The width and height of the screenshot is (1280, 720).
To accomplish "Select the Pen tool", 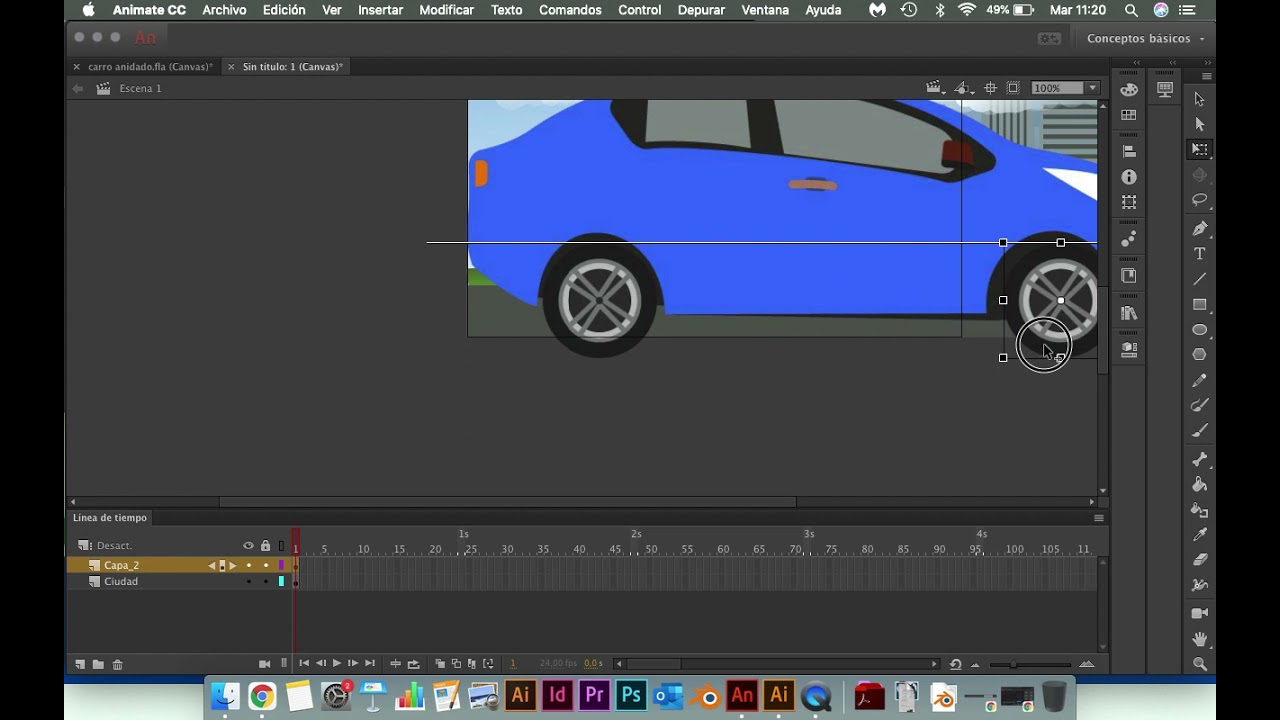I will (x=1199, y=229).
